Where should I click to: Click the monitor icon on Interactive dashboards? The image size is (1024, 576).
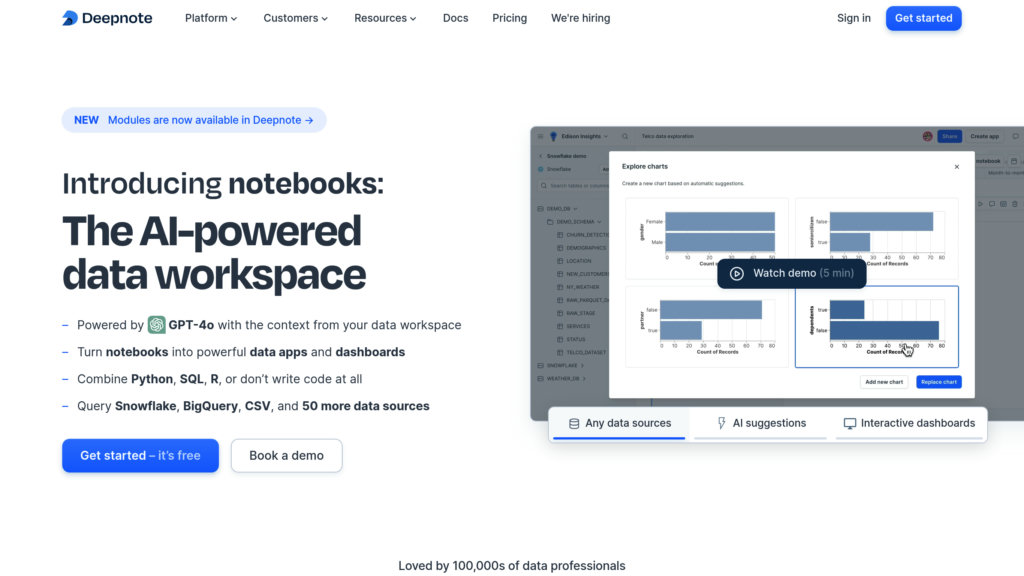(850, 423)
